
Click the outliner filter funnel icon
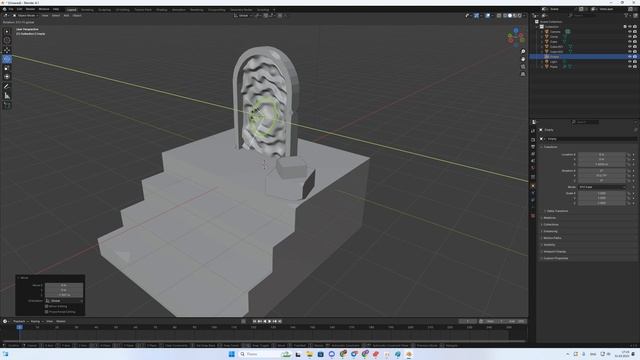point(626,16)
